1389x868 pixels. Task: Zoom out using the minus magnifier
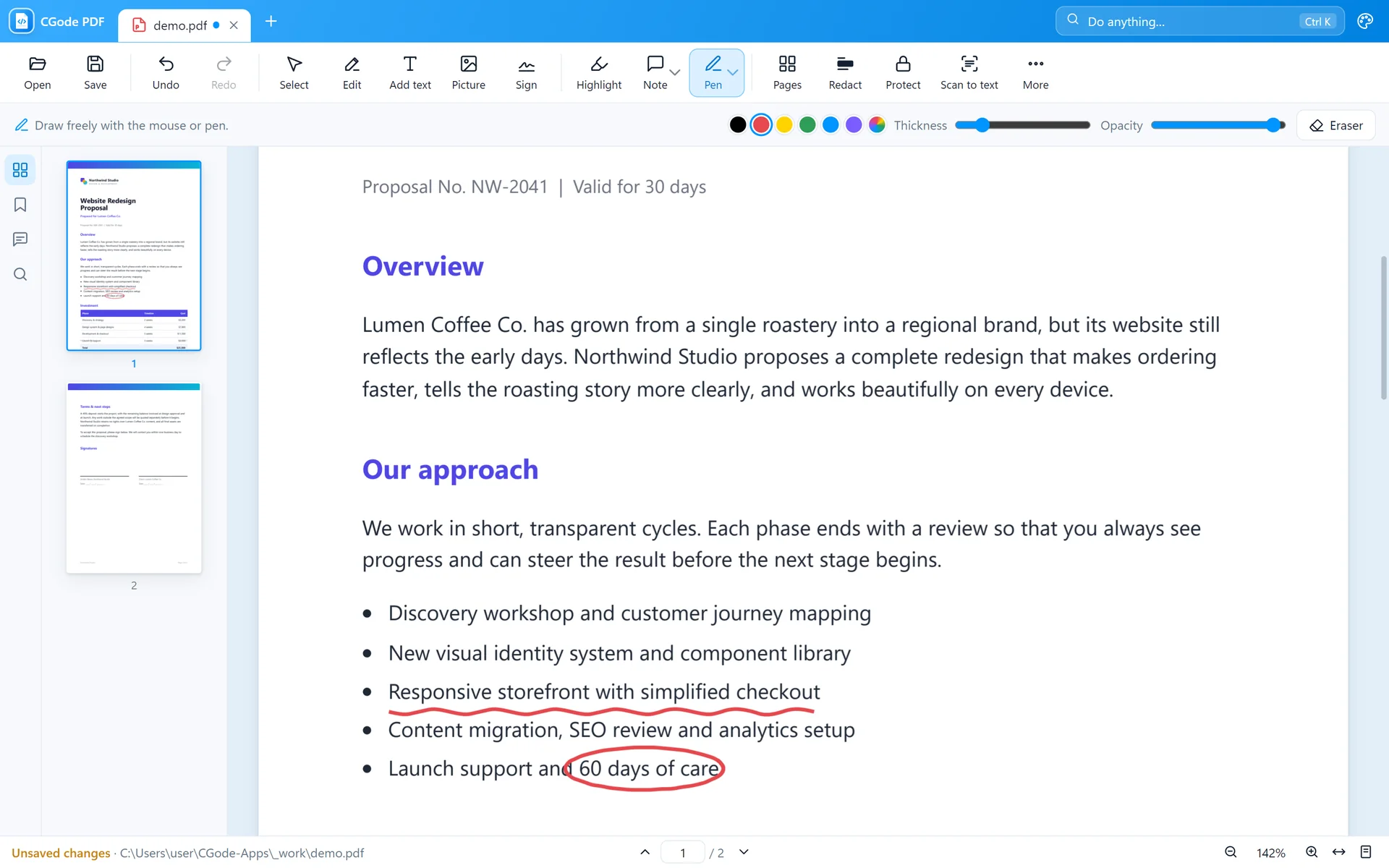1231,852
